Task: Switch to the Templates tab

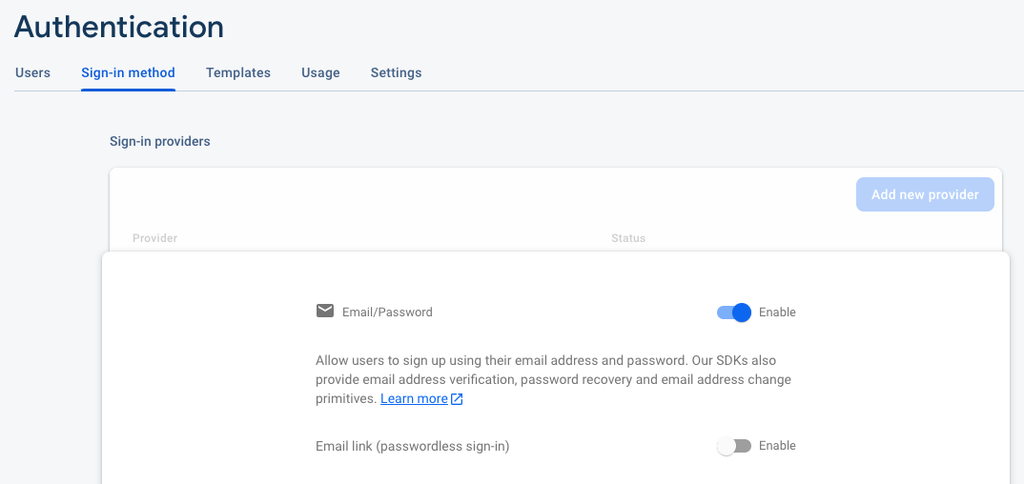Action: tap(238, 73)
